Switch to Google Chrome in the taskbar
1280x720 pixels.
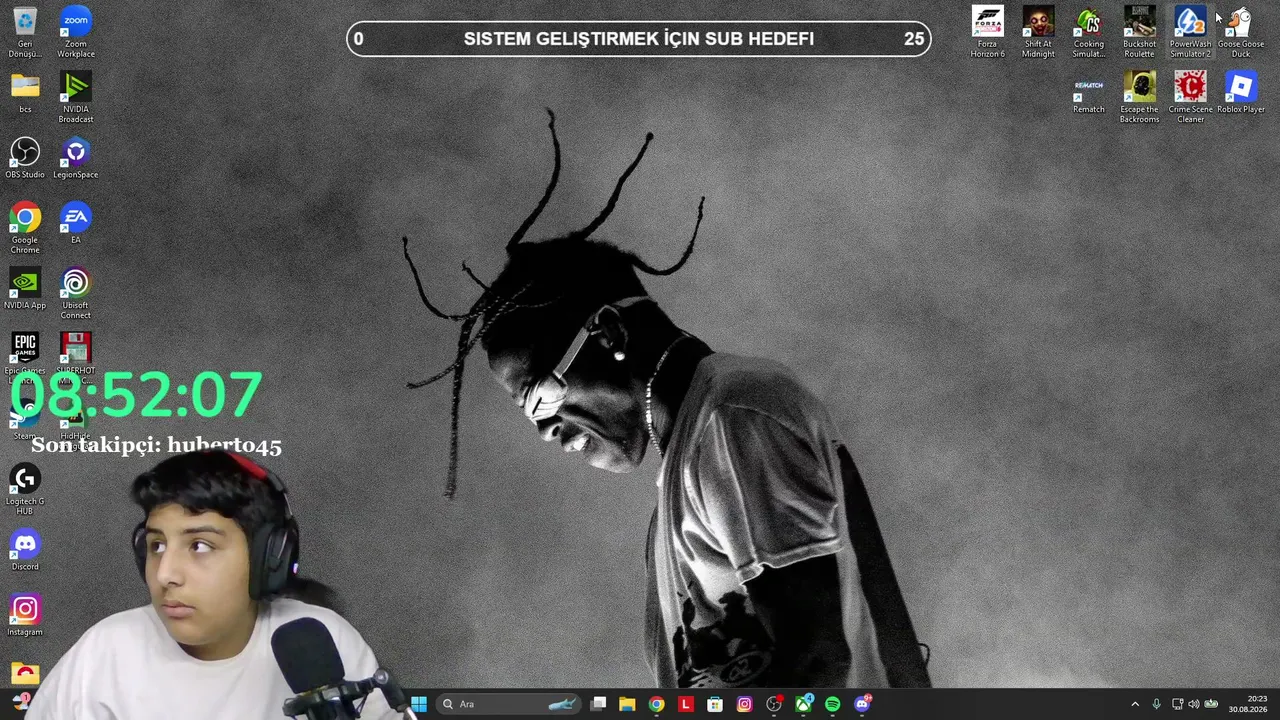point(656,704)
